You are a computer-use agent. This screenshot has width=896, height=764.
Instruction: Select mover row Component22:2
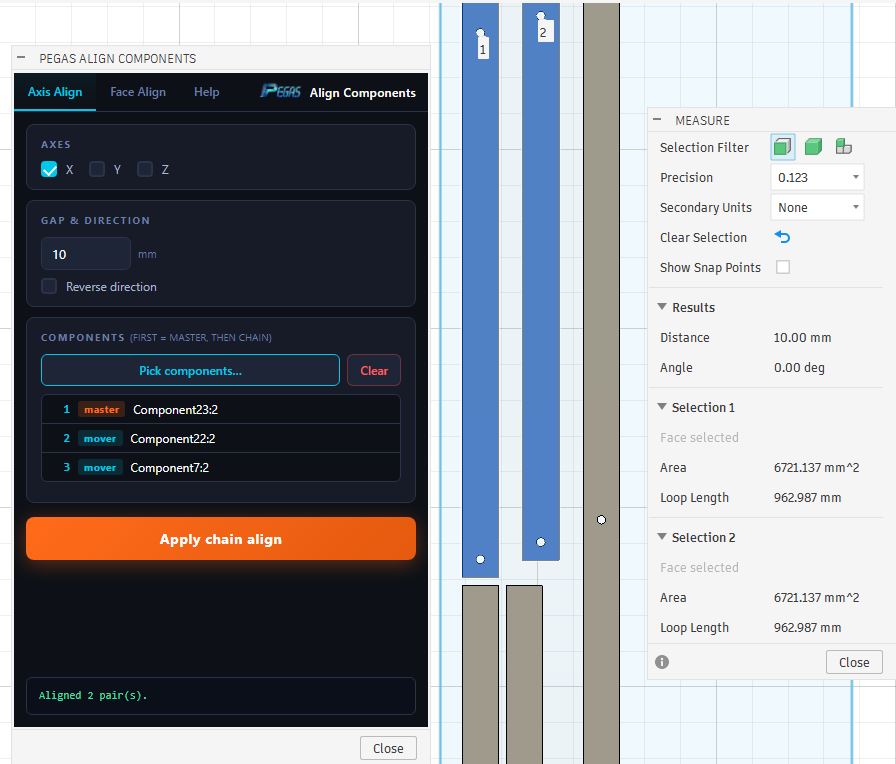(x=221, y=438)
